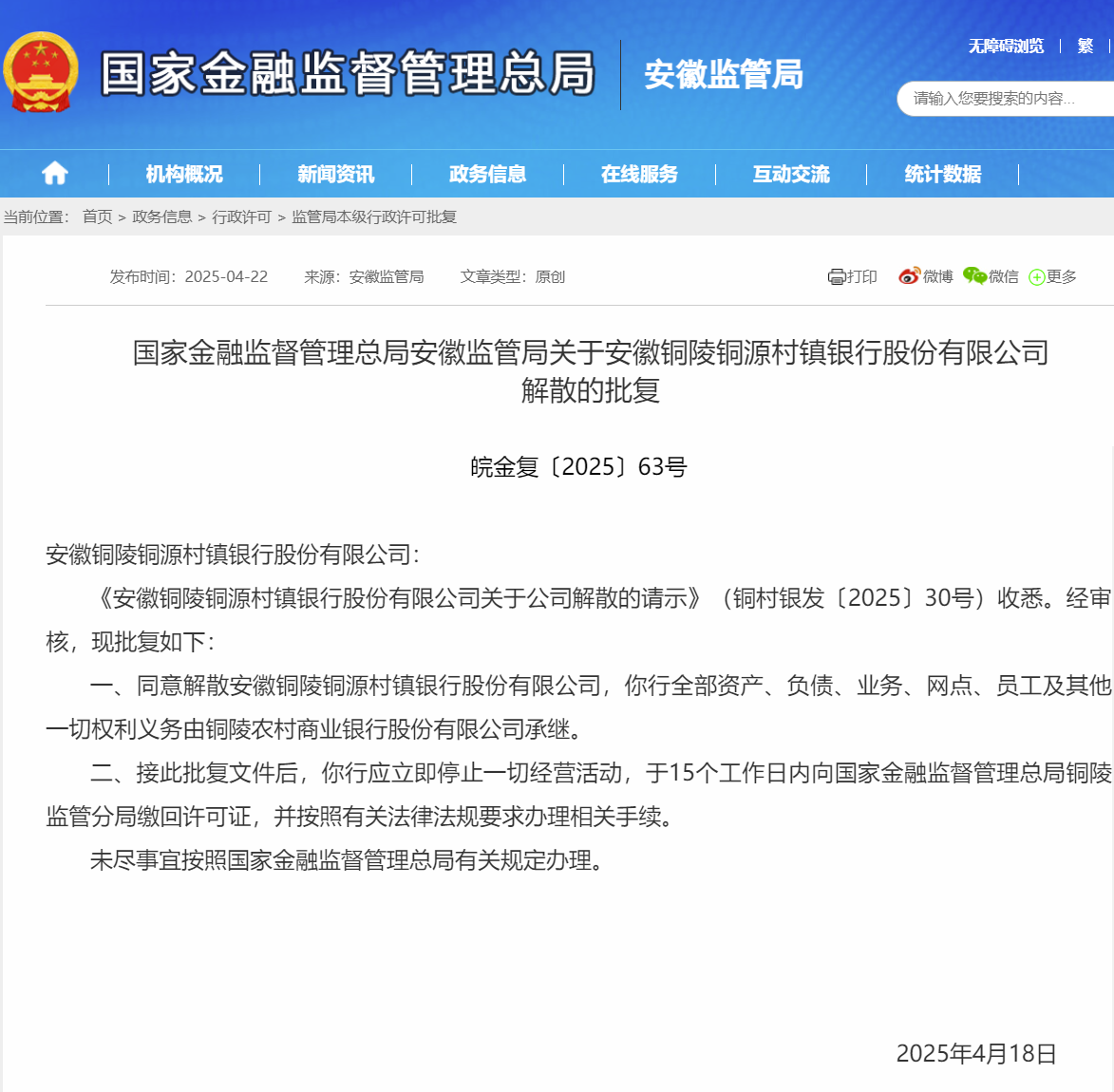Share via the WeChat icon
Screen dimensions: 1114x1092
[974, 275]
